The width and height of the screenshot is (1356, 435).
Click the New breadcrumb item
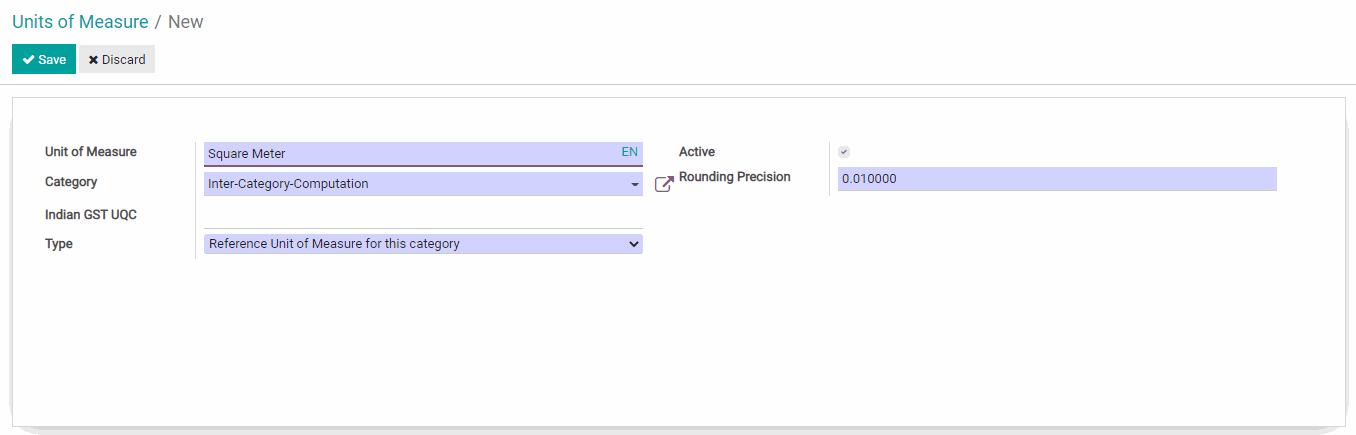(186, 22)
